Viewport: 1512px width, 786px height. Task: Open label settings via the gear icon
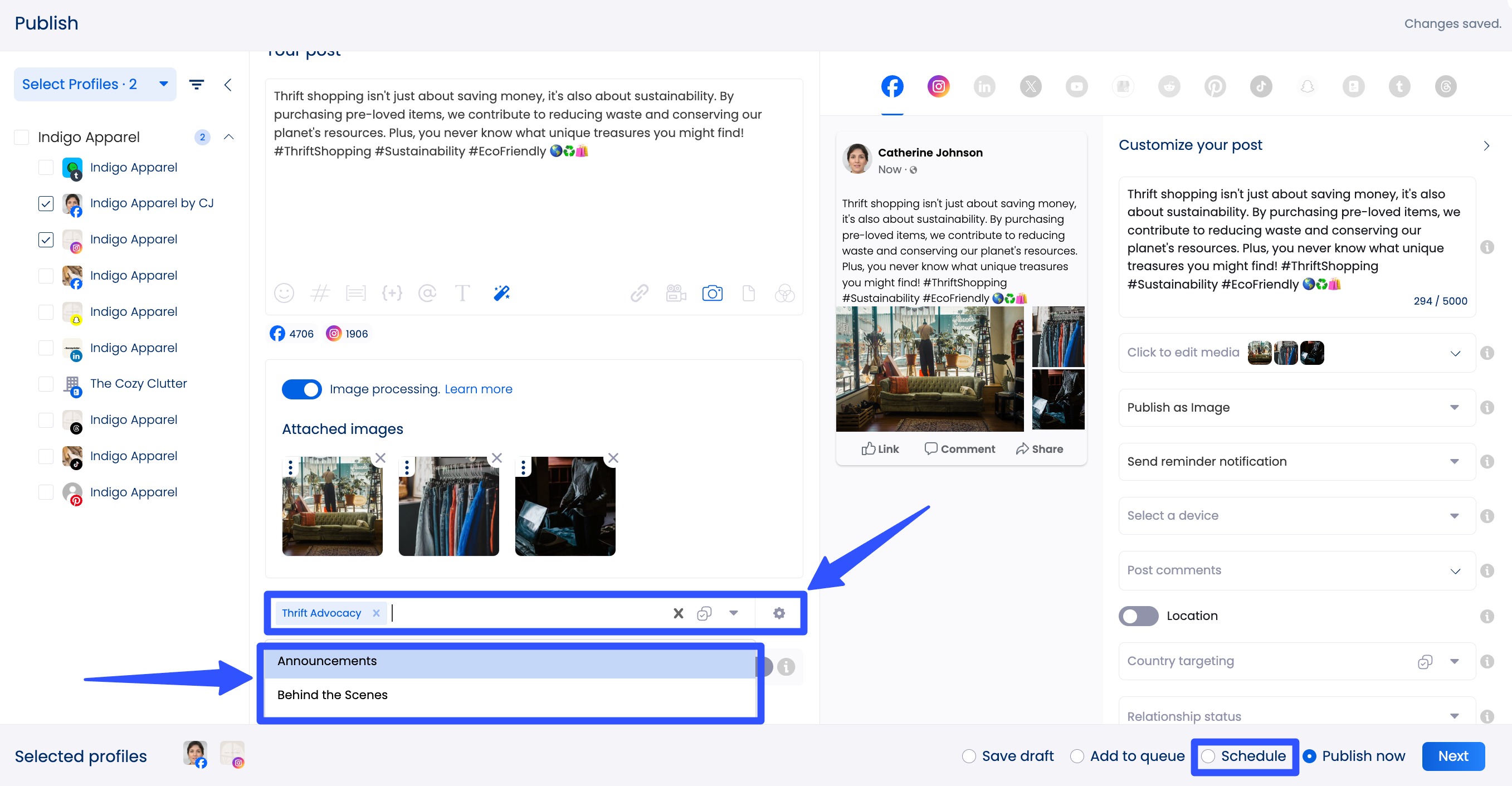778,613
